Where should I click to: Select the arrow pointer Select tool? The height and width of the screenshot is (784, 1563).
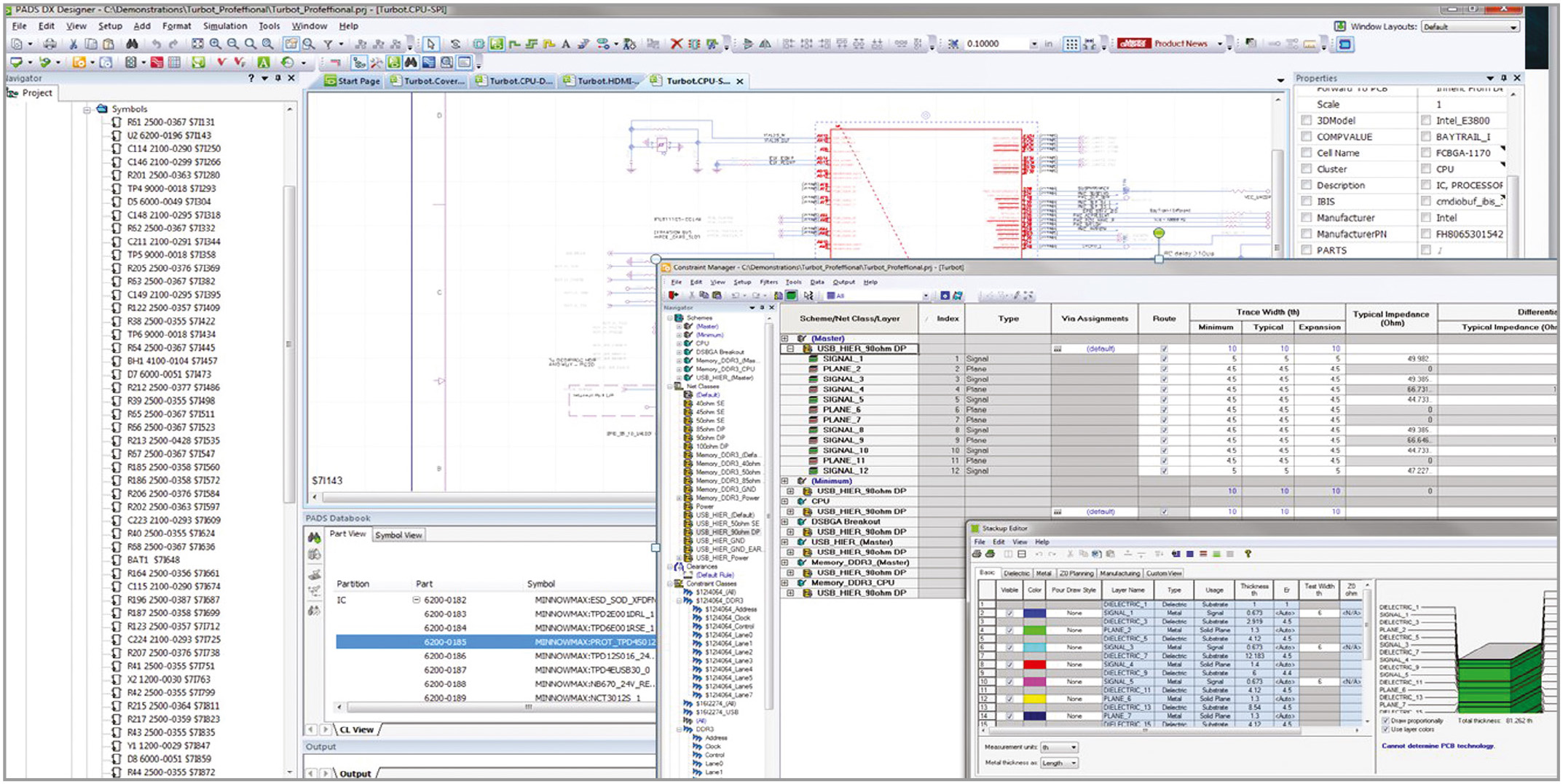pyautogui.click(x=431, y=44)
